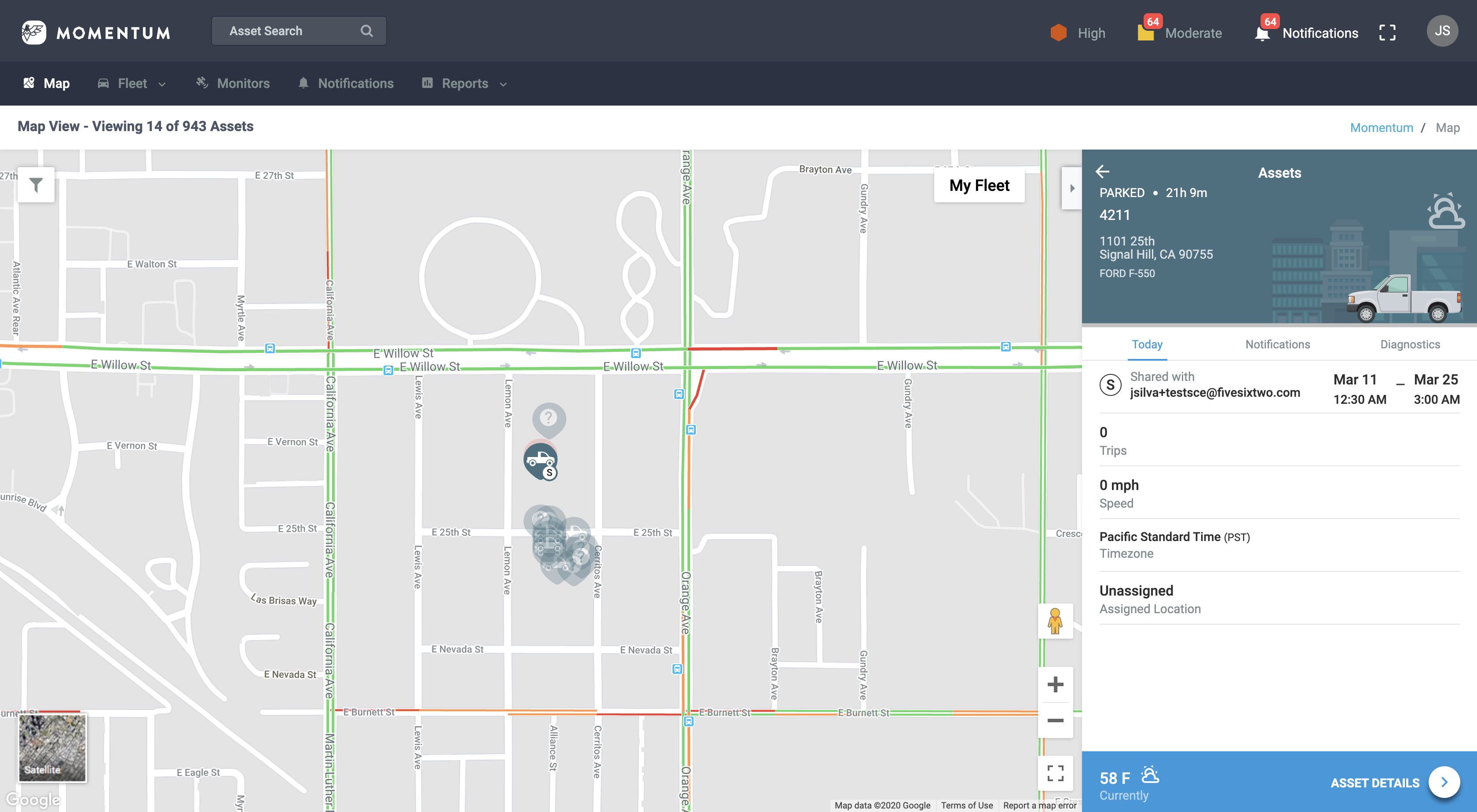Zoom in with the map plus button
The height and width of the screenshot is (812, 1477).
click(1055, 684)
